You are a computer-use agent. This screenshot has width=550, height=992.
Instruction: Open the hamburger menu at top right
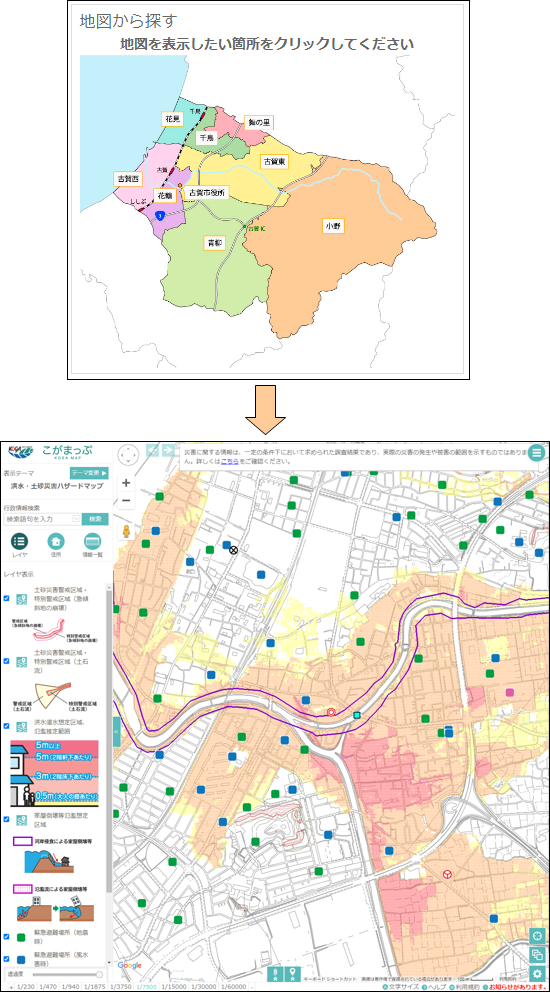tap(537, 452)
